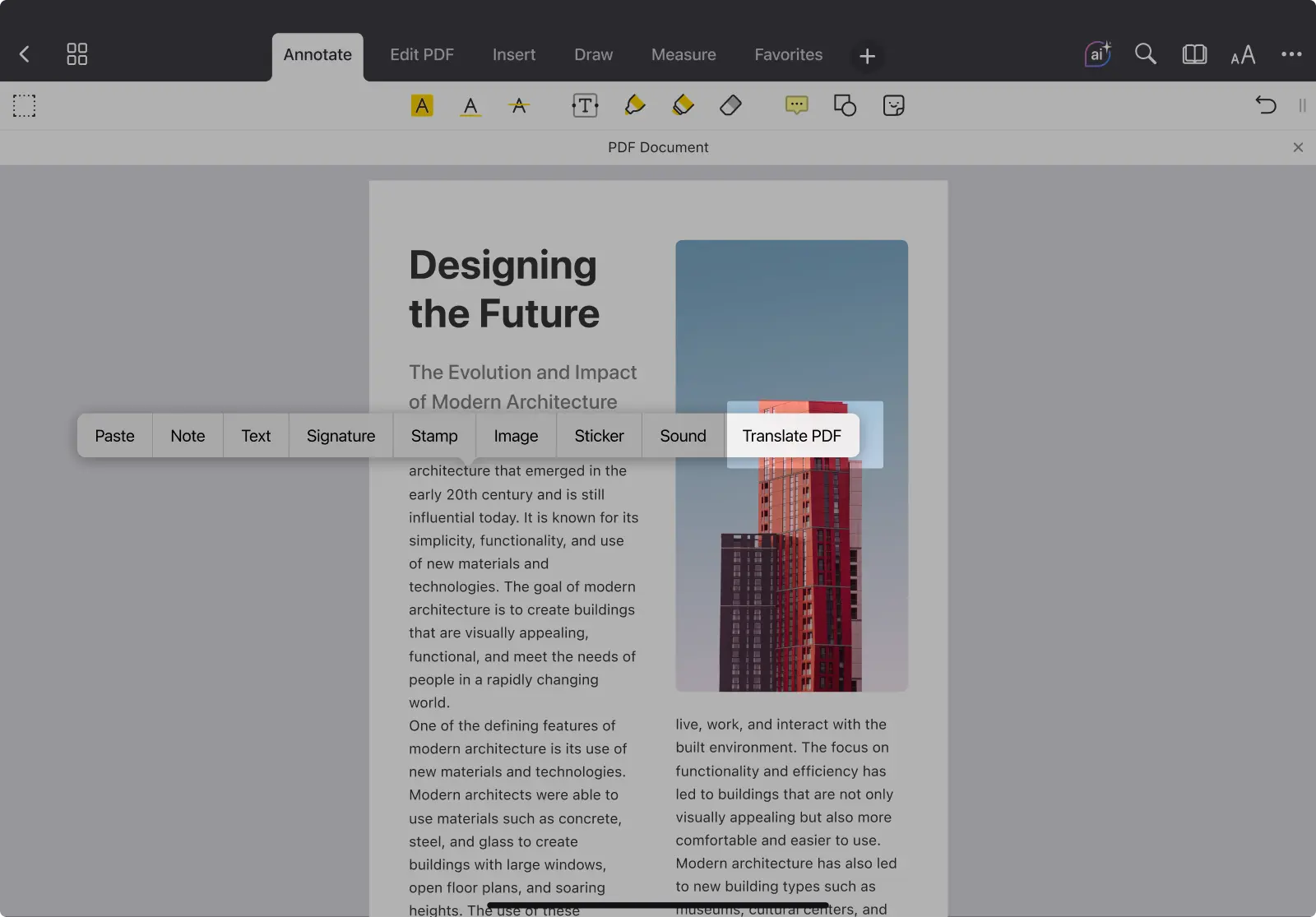Choose Translate PDF from popup menu
This screenshot has height=917, width=1316.
pyautogui.click(x=791, y=436)
